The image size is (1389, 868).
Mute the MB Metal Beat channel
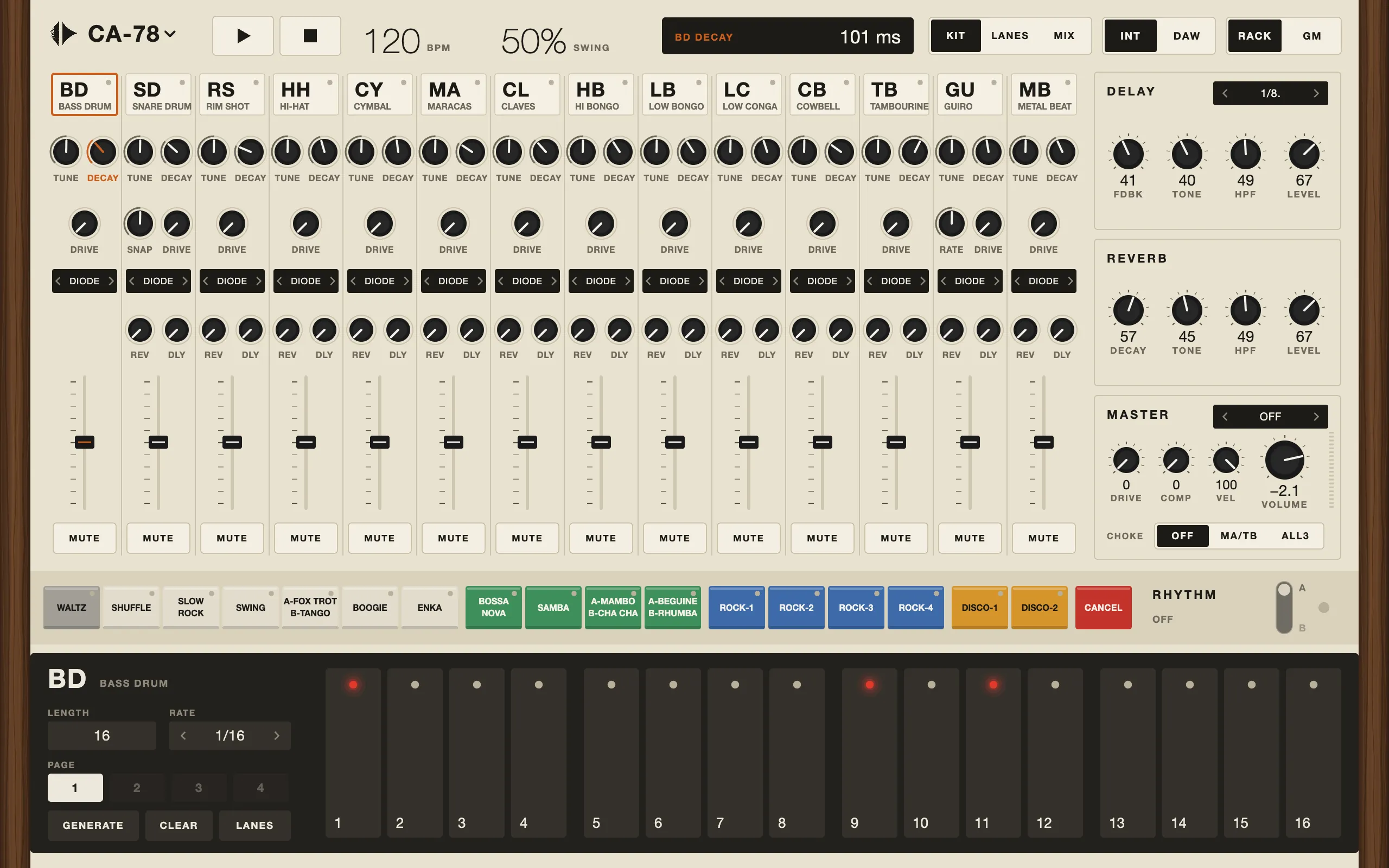(1043, 538)
